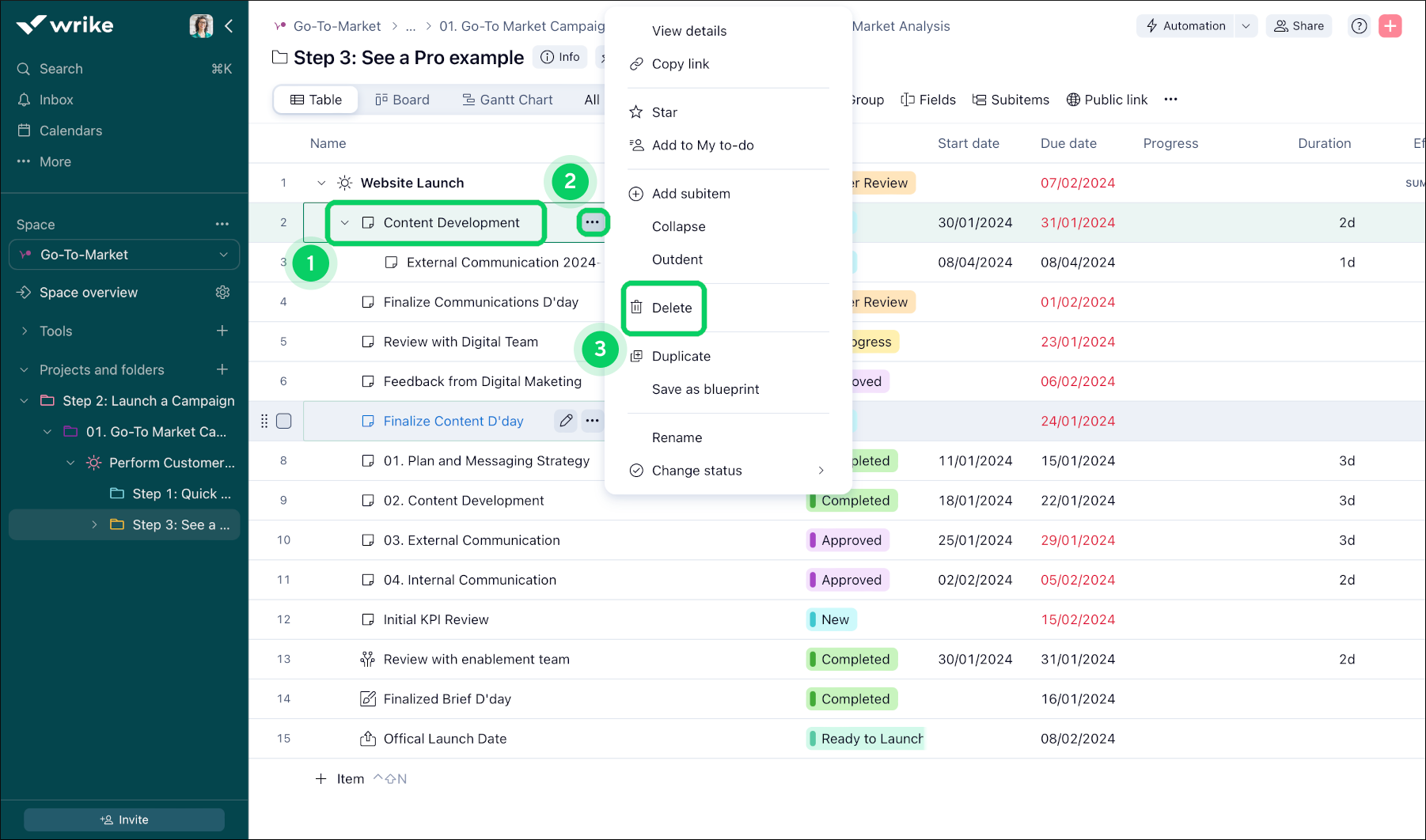1426x840 pixels.
Task: Click the pencil edit icon on Finalize Content D'day
Action: click(565, 421)
